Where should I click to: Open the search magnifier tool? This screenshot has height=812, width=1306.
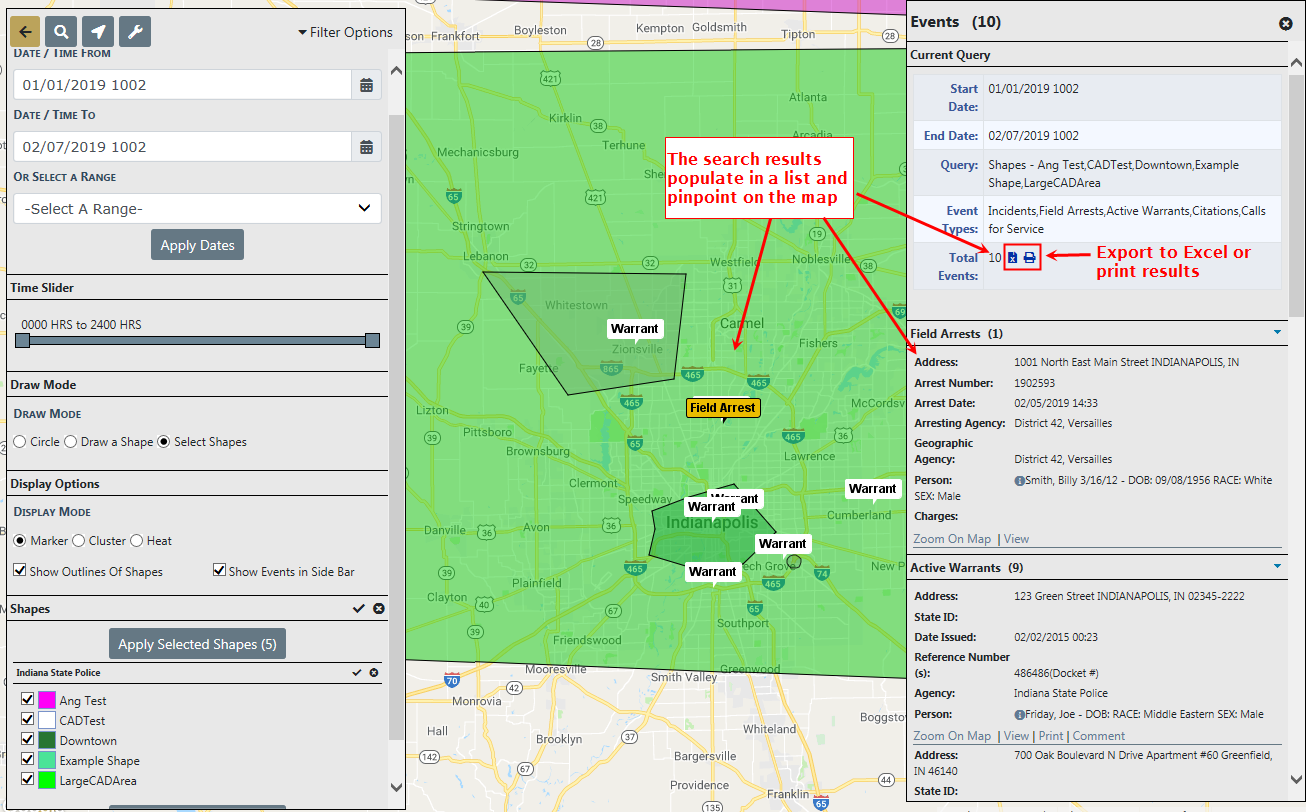click(61, 32)
